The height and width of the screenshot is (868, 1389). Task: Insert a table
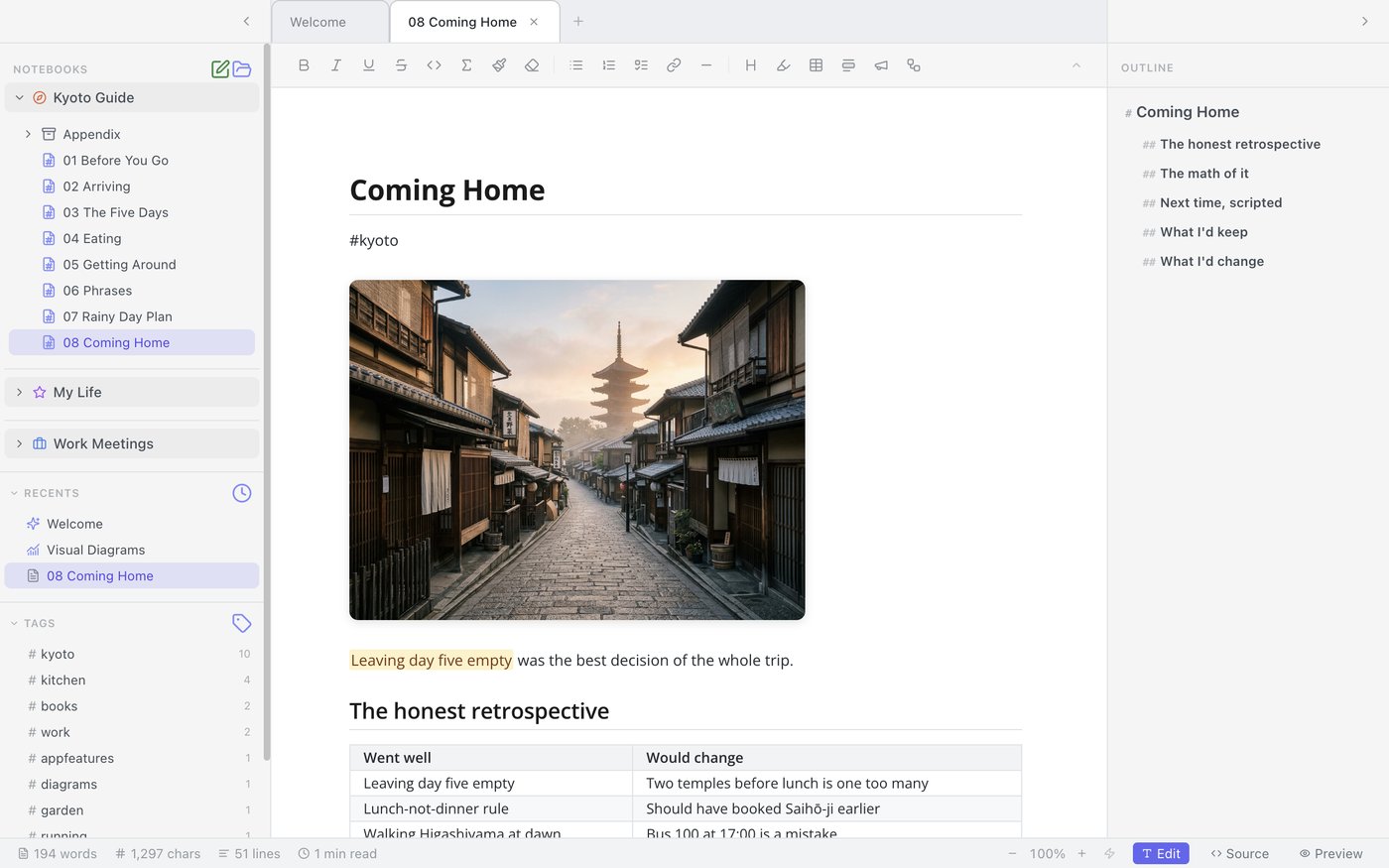[x=816, y=65]
